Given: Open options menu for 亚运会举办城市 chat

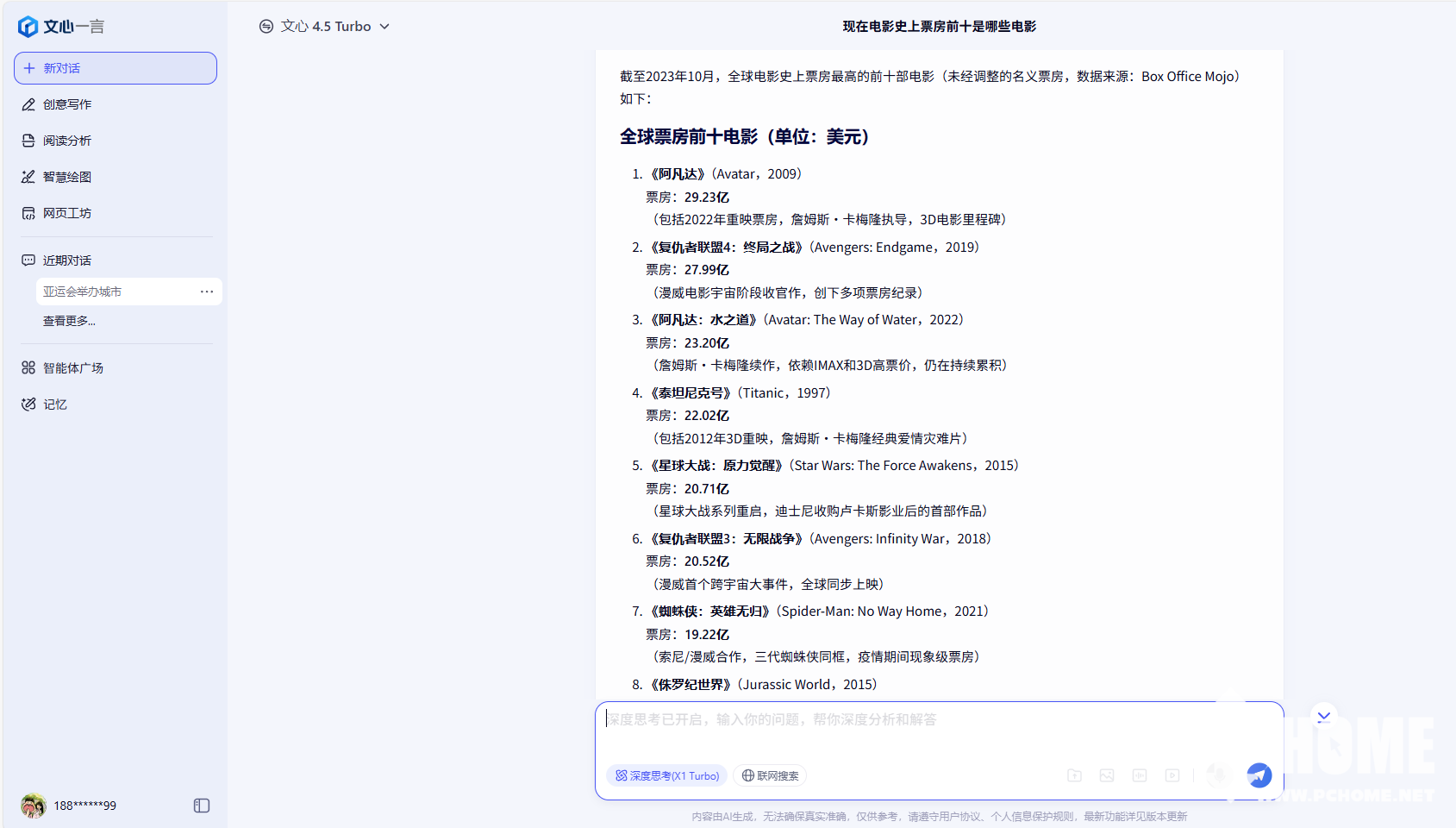Looking at the screenshot, I should (207, 292).
